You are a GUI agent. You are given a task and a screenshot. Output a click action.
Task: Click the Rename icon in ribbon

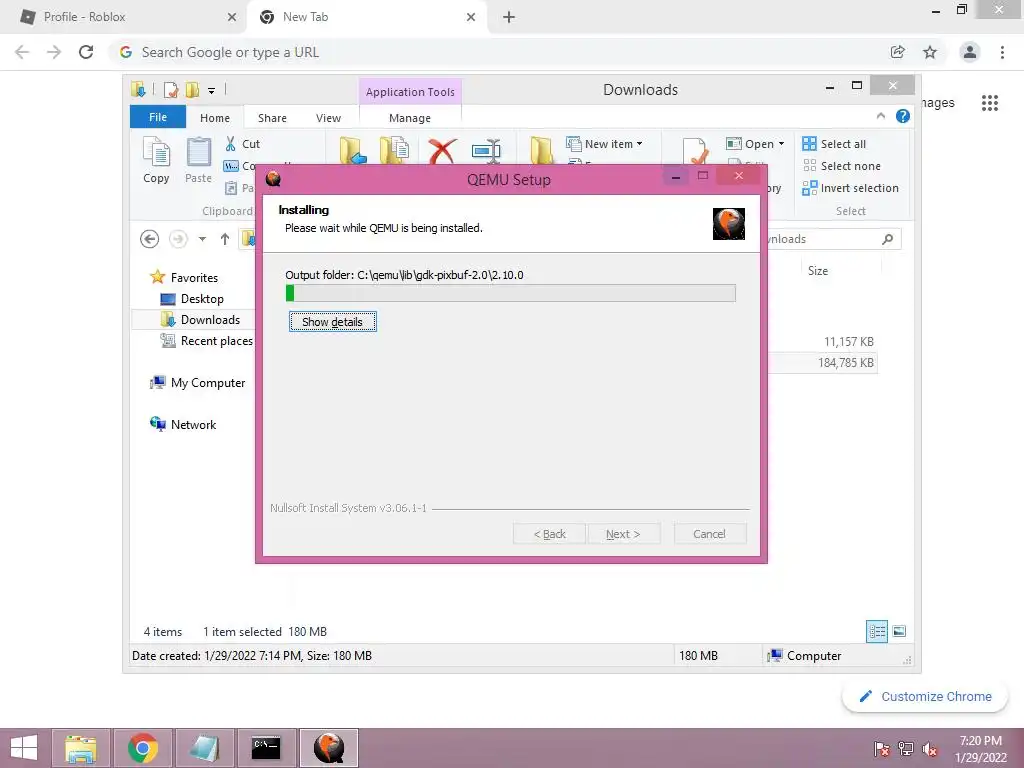487,151
